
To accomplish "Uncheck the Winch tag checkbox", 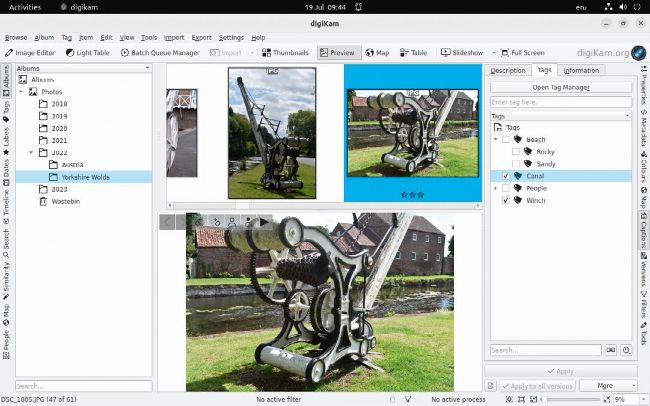I will point(506,200).
